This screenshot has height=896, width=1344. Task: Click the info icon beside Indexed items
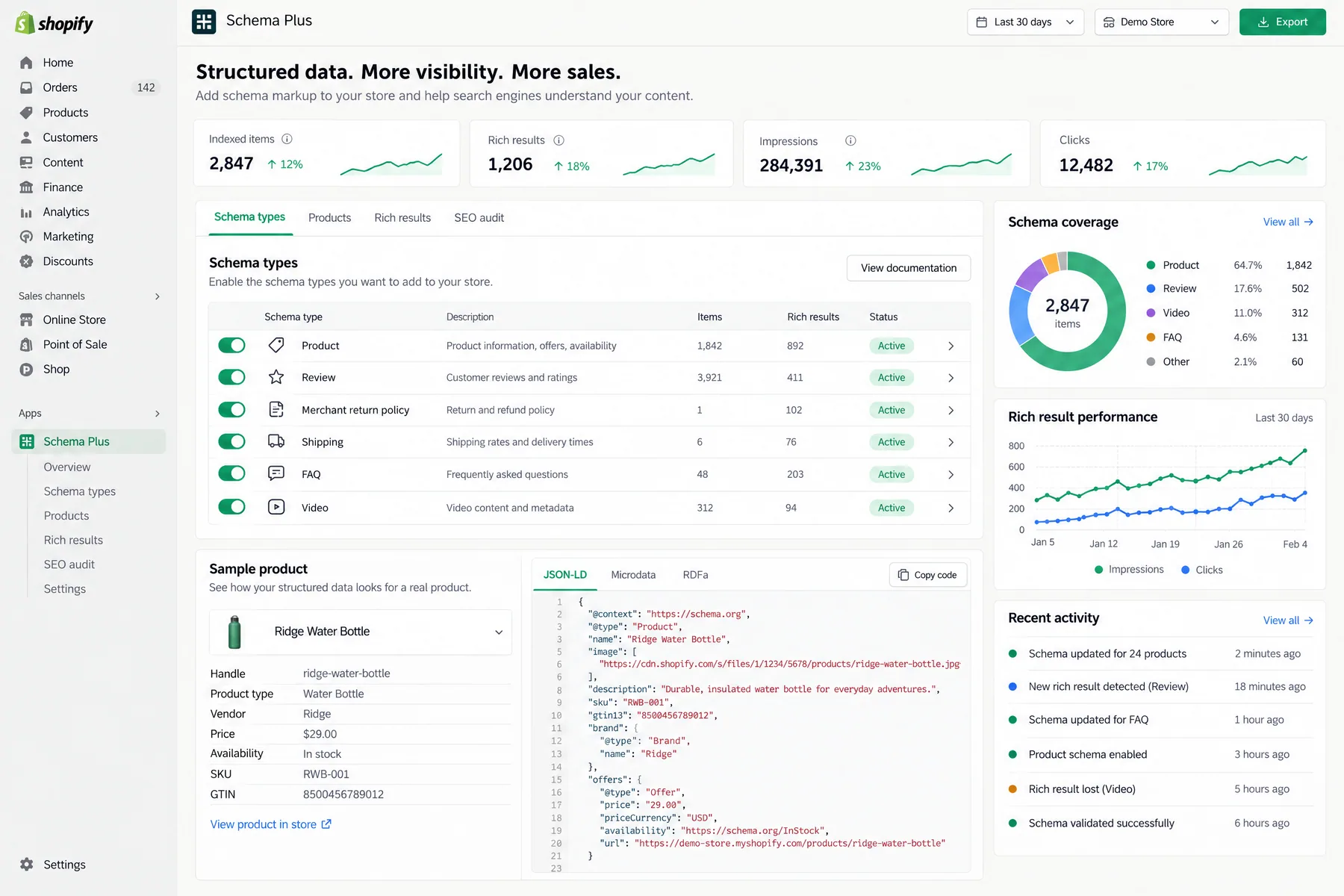(x=287, y=139)
